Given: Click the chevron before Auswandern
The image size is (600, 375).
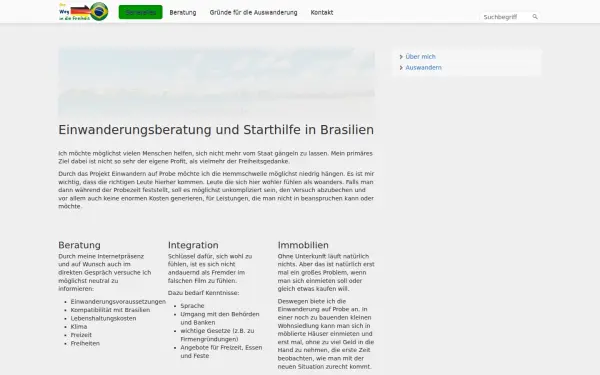Looking at the screenshot, I should click(401, 68).
